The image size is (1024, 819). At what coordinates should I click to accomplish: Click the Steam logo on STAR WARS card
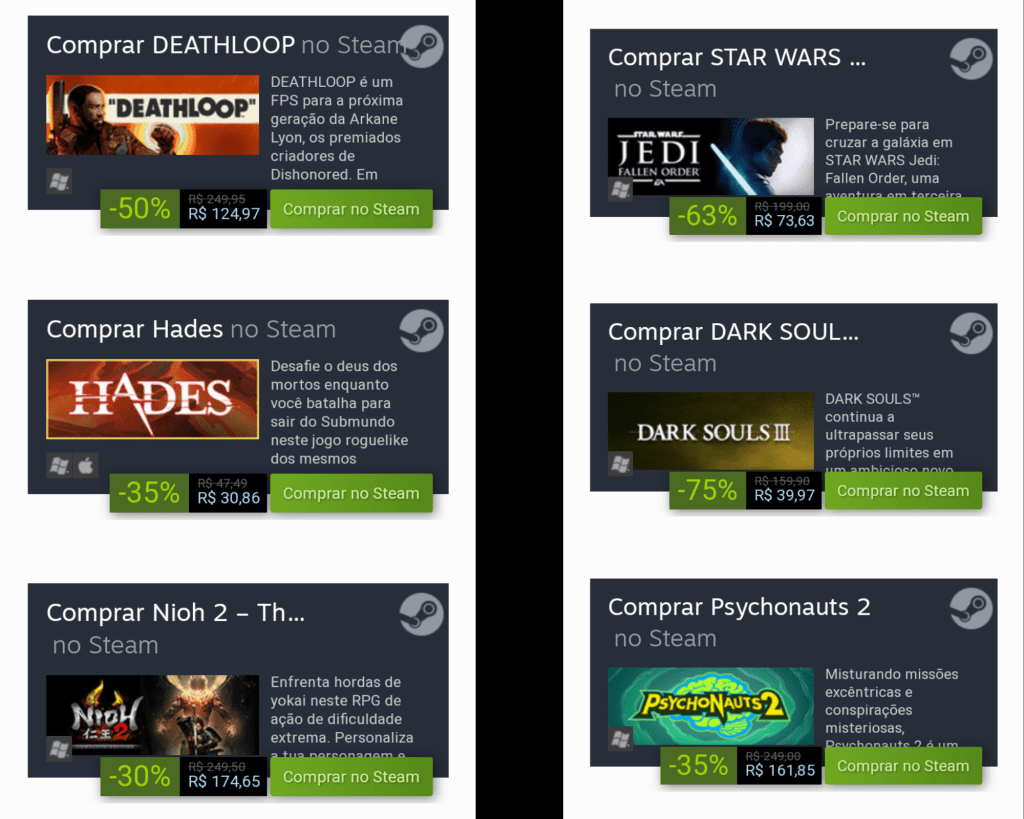pos(971,59)
